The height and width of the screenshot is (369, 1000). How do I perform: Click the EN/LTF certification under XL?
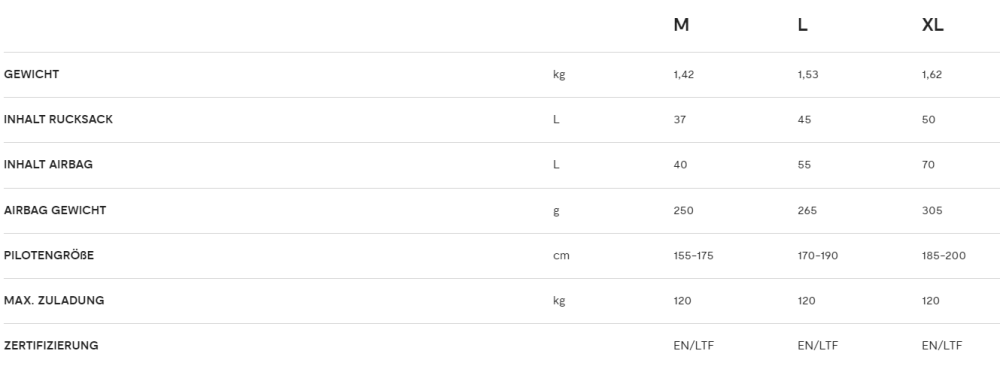(x=941, y=345)
